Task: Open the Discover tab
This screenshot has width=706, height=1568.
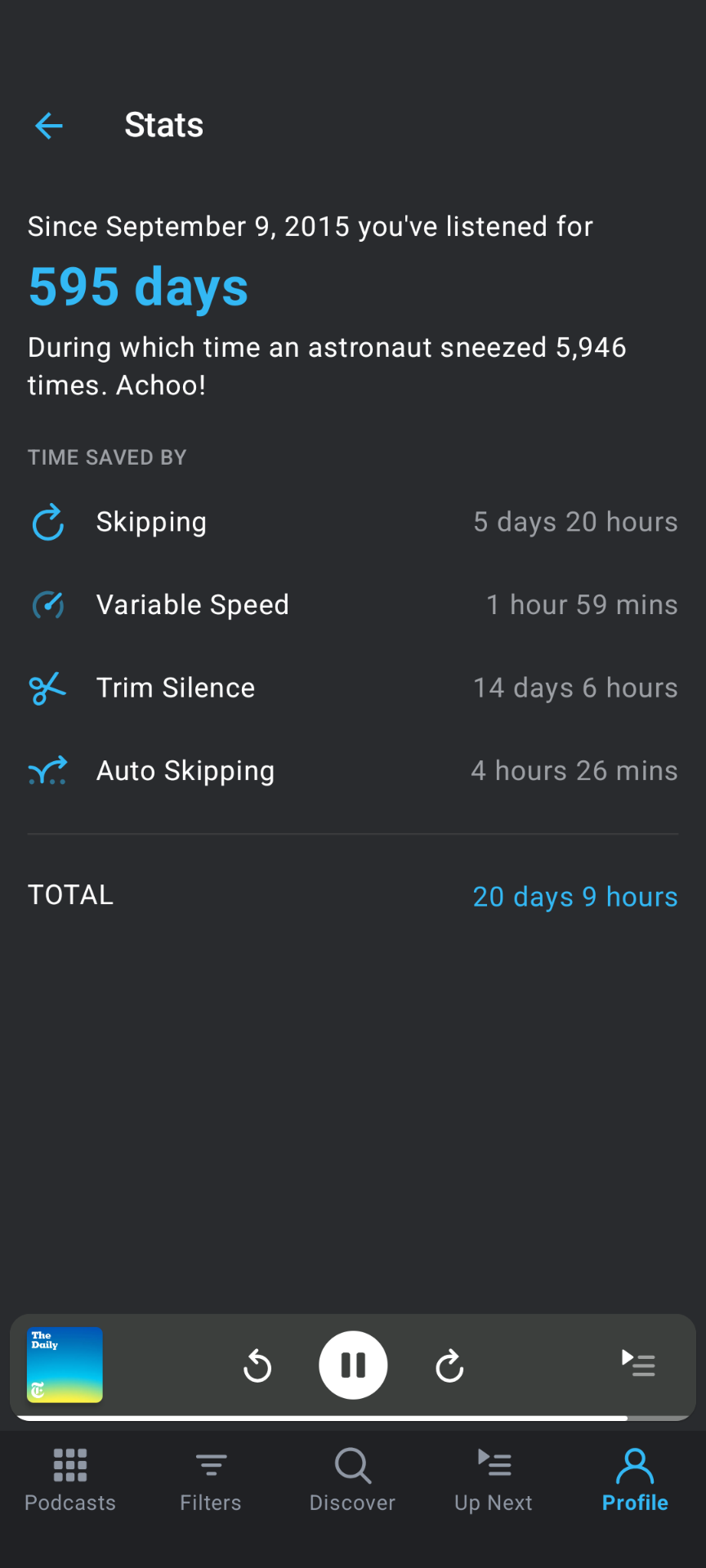Action: pos(352,1480)
